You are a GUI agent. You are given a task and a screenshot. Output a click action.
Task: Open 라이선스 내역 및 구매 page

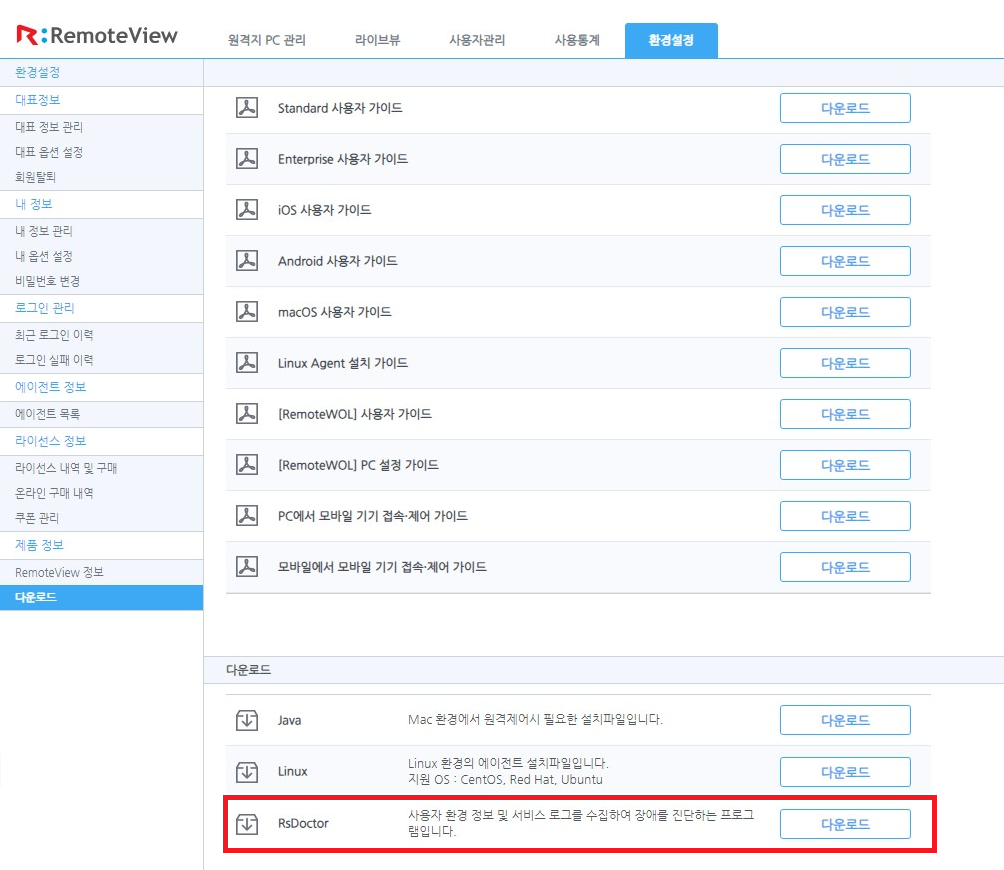67,468
